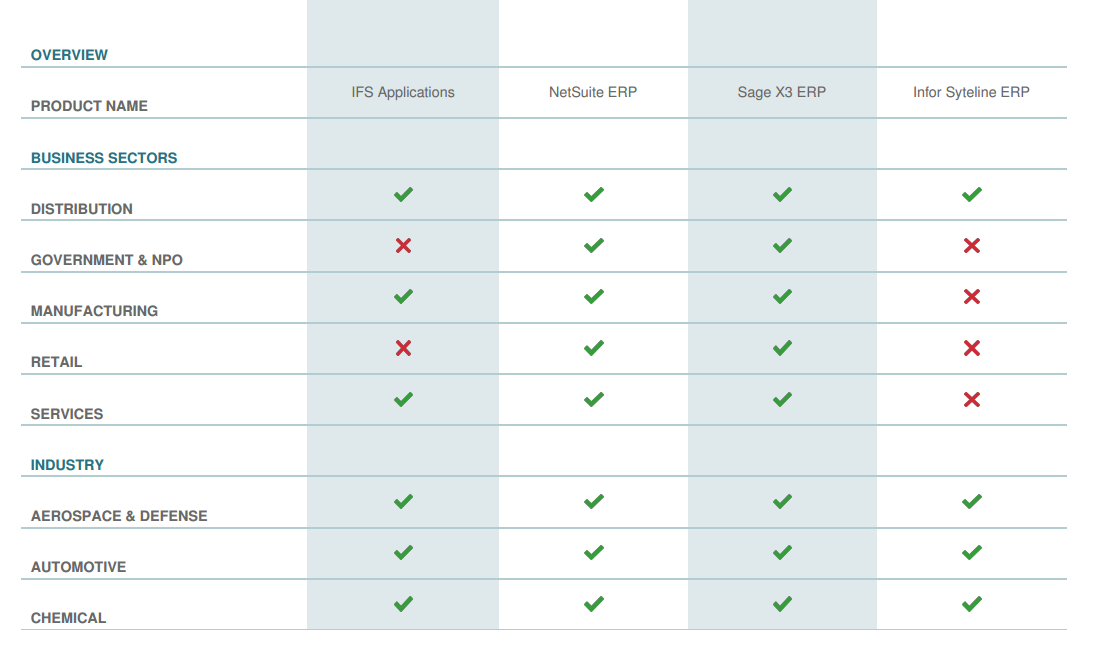This screenshot has width=1099, height=664.
Task: Click the IFS Applications Distribution checkmark
Action: click(403, 194)
